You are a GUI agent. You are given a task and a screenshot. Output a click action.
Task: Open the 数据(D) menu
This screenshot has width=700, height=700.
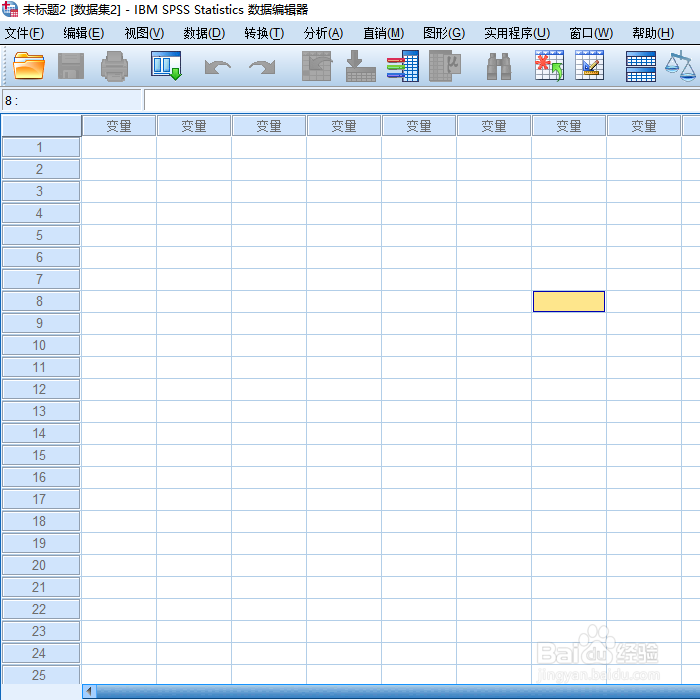pos(204,33)
